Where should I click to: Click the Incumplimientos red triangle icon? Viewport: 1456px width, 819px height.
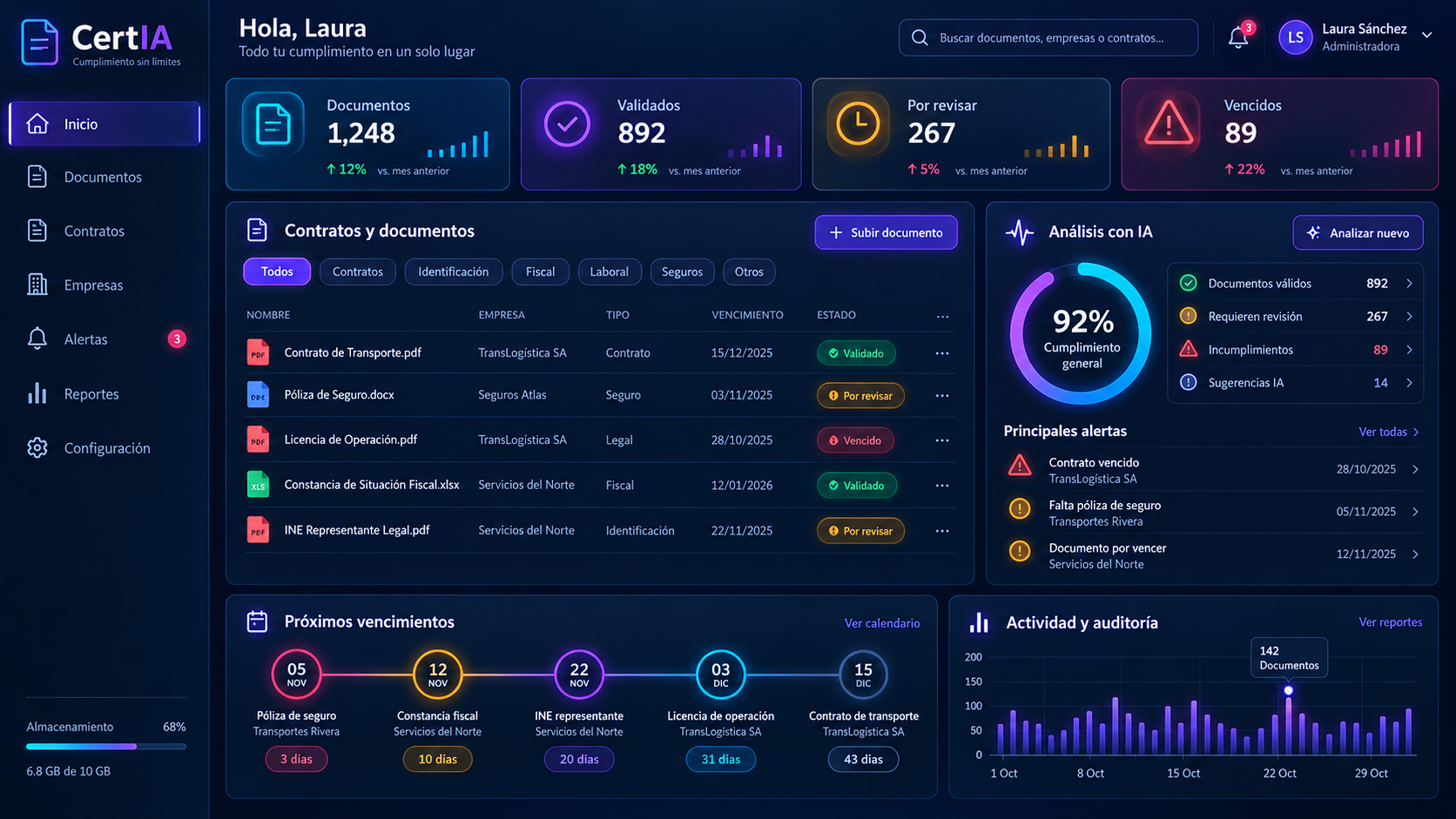point(1188,349)
